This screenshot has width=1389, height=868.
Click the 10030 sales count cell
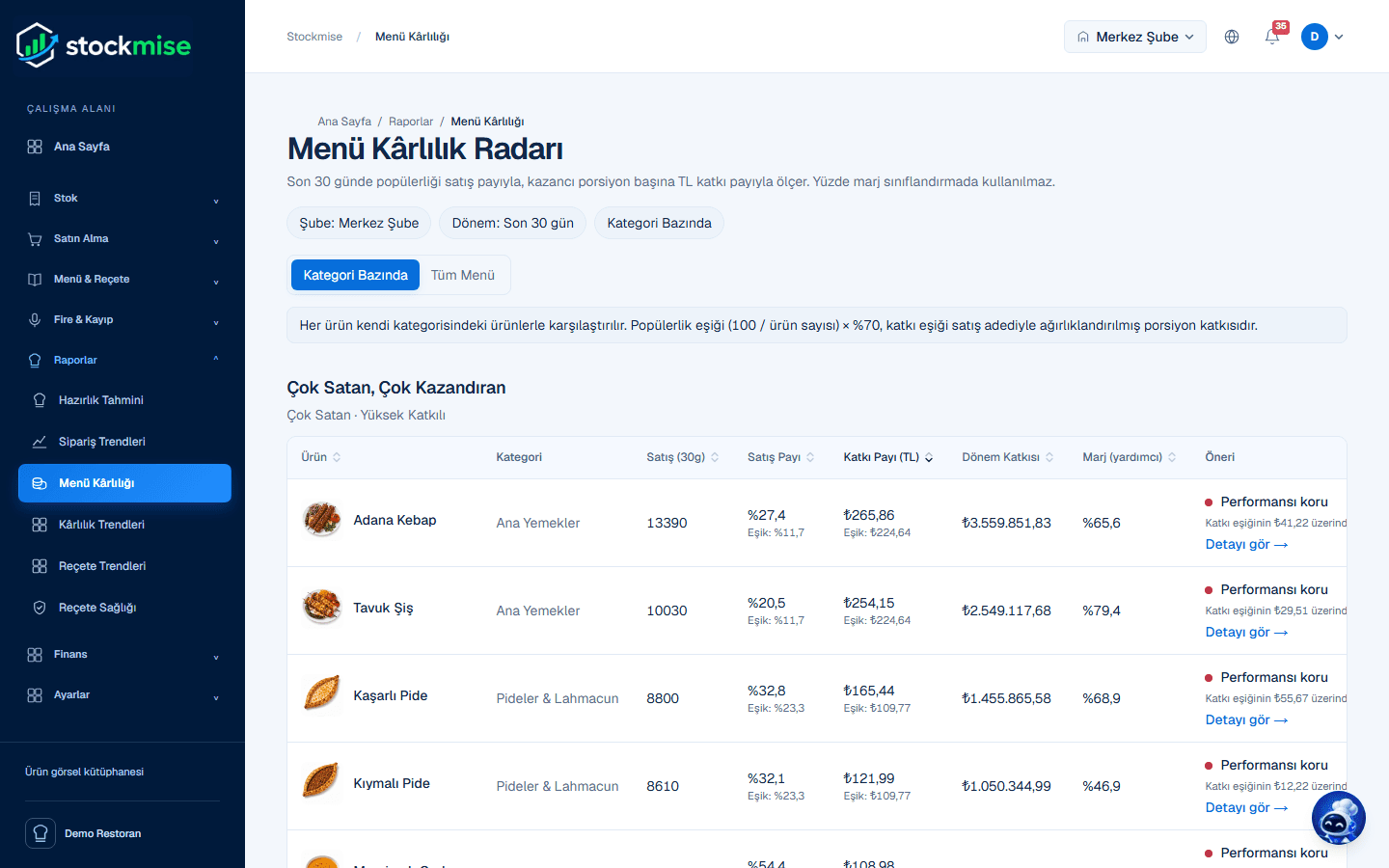667,610
